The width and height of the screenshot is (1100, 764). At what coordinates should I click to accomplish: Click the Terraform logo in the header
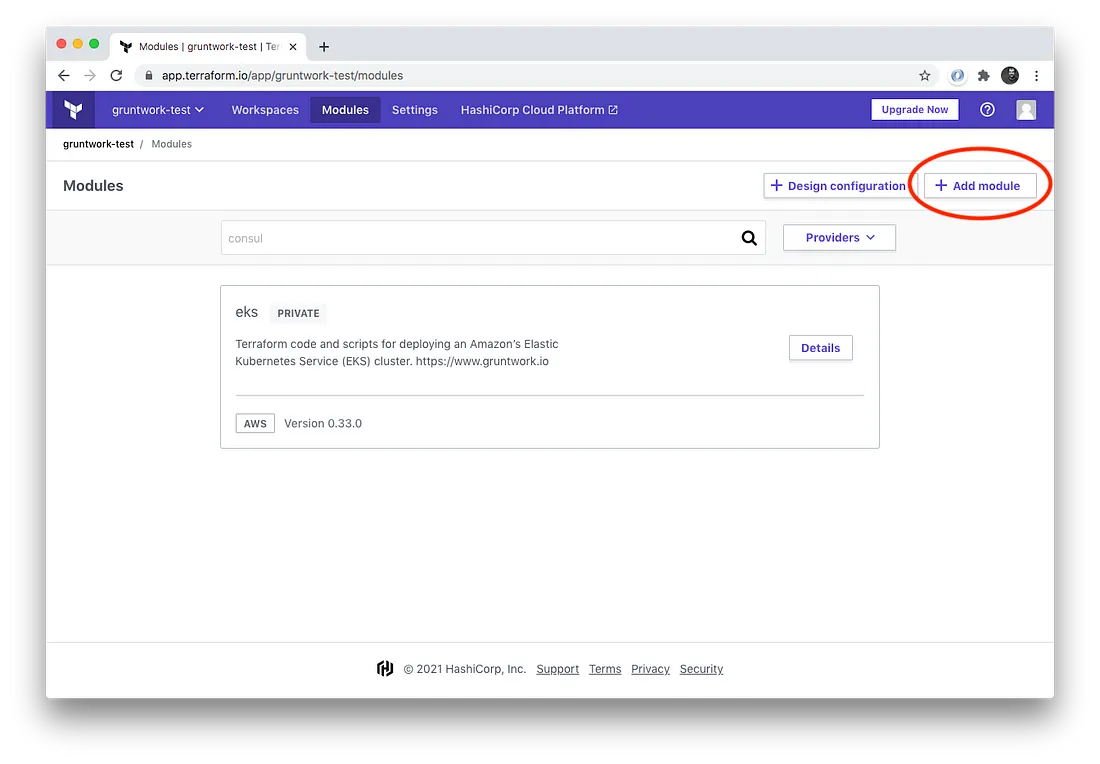[x=73, y=109]
